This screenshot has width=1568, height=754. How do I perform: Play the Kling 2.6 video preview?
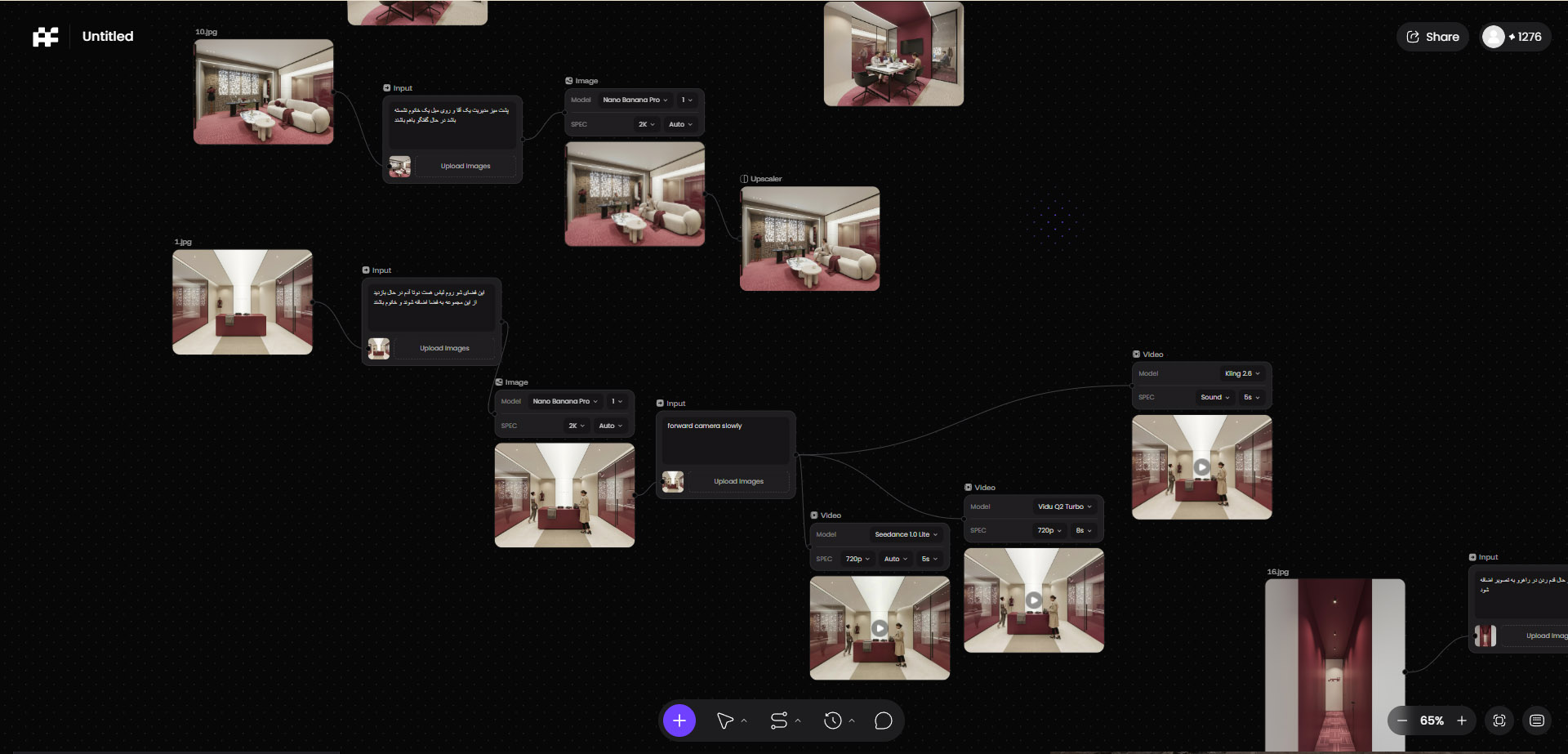(1201, 467)
